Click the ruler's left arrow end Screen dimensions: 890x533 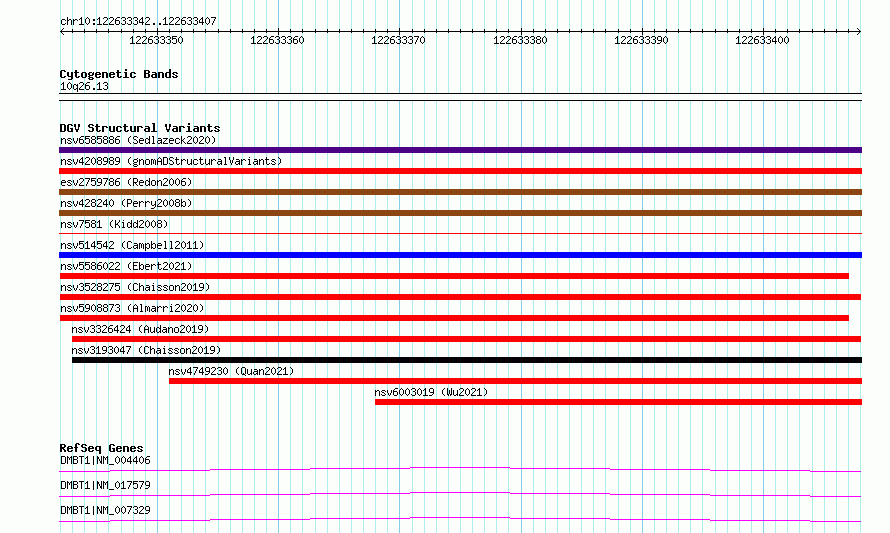tap(62, 32)
